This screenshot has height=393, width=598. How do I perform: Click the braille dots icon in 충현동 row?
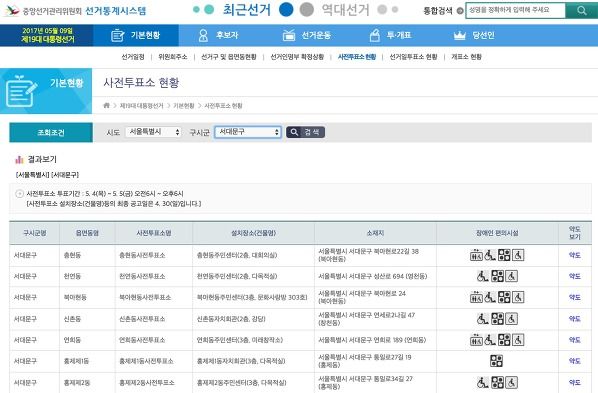[x=504, y=255]
